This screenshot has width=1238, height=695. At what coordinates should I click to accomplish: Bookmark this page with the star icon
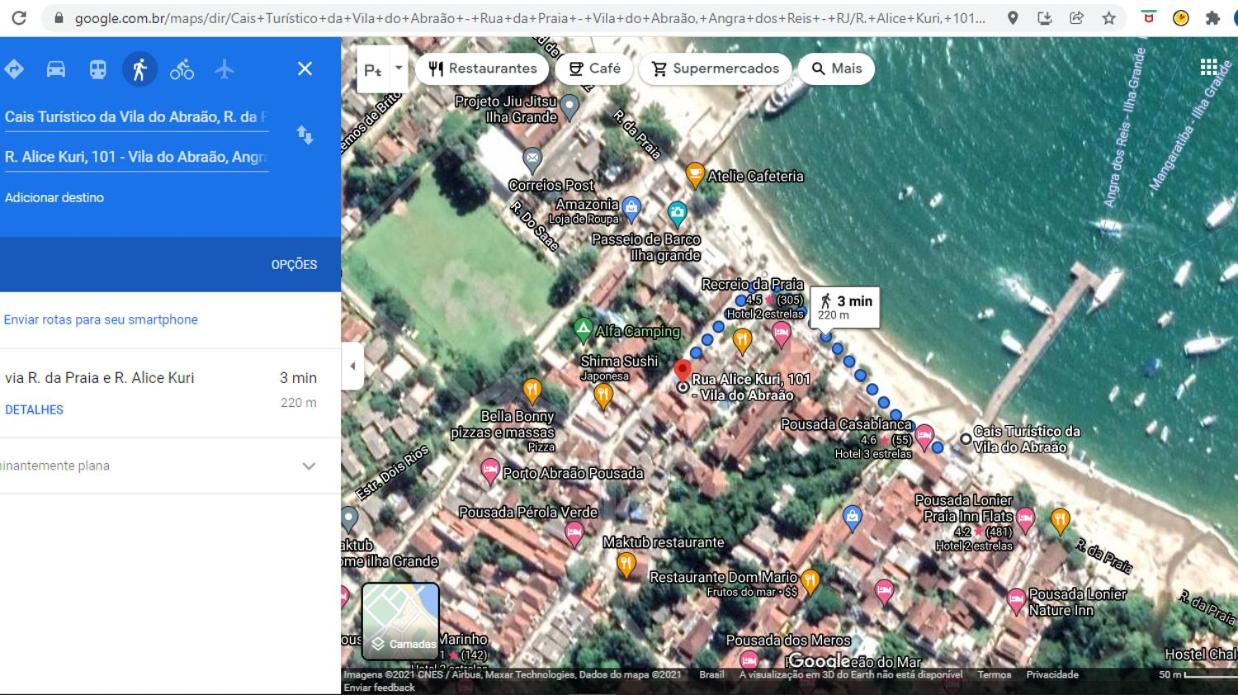pyautogui.click(x=1108, y=18)
